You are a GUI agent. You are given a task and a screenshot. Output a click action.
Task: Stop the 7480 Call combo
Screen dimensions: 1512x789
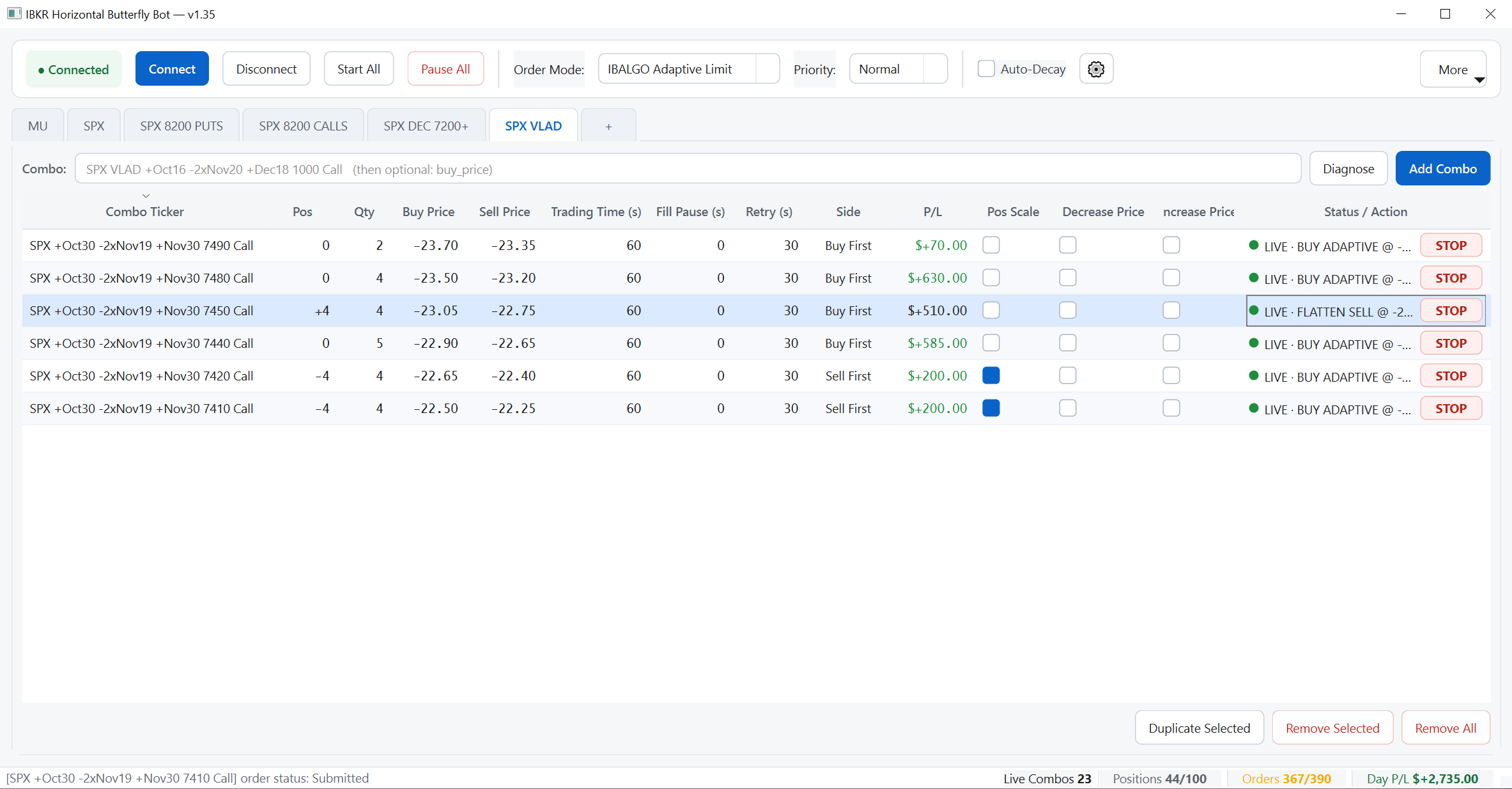(x=1451, y=278)
